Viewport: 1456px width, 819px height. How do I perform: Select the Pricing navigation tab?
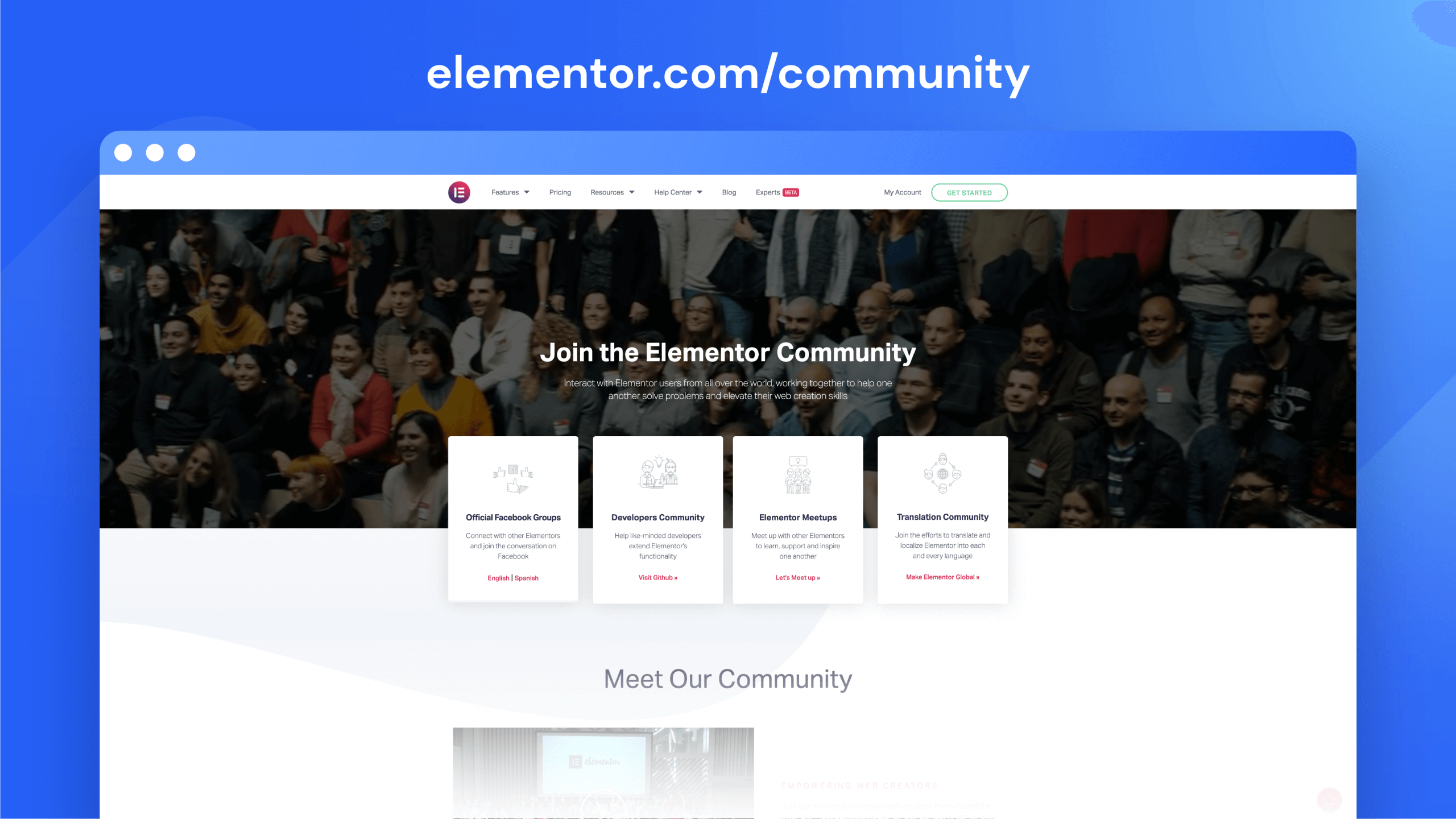click(559, 192)
